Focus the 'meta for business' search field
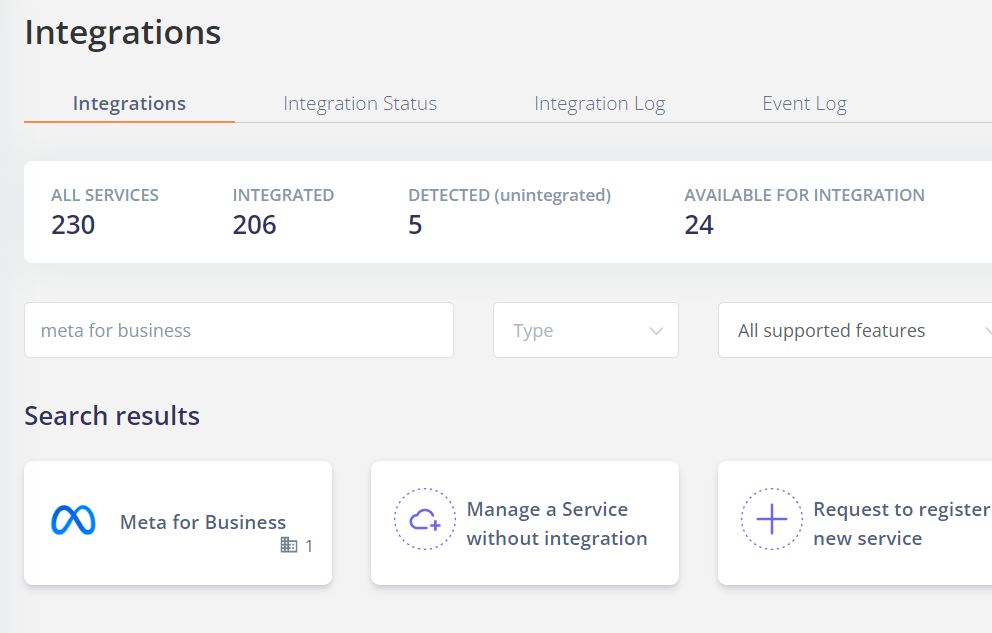Image resolution: width=992 pixels, height=633 pixels. point(238,330)
